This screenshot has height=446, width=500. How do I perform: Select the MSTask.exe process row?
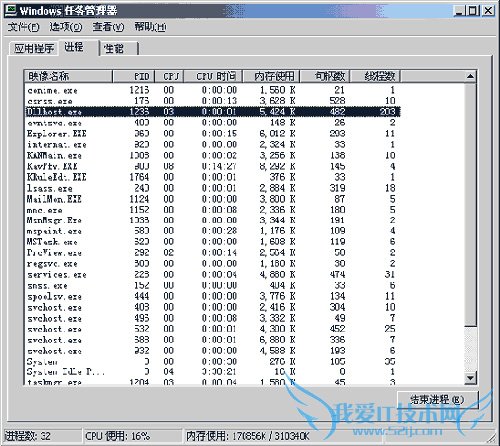(x=213, y=242)
